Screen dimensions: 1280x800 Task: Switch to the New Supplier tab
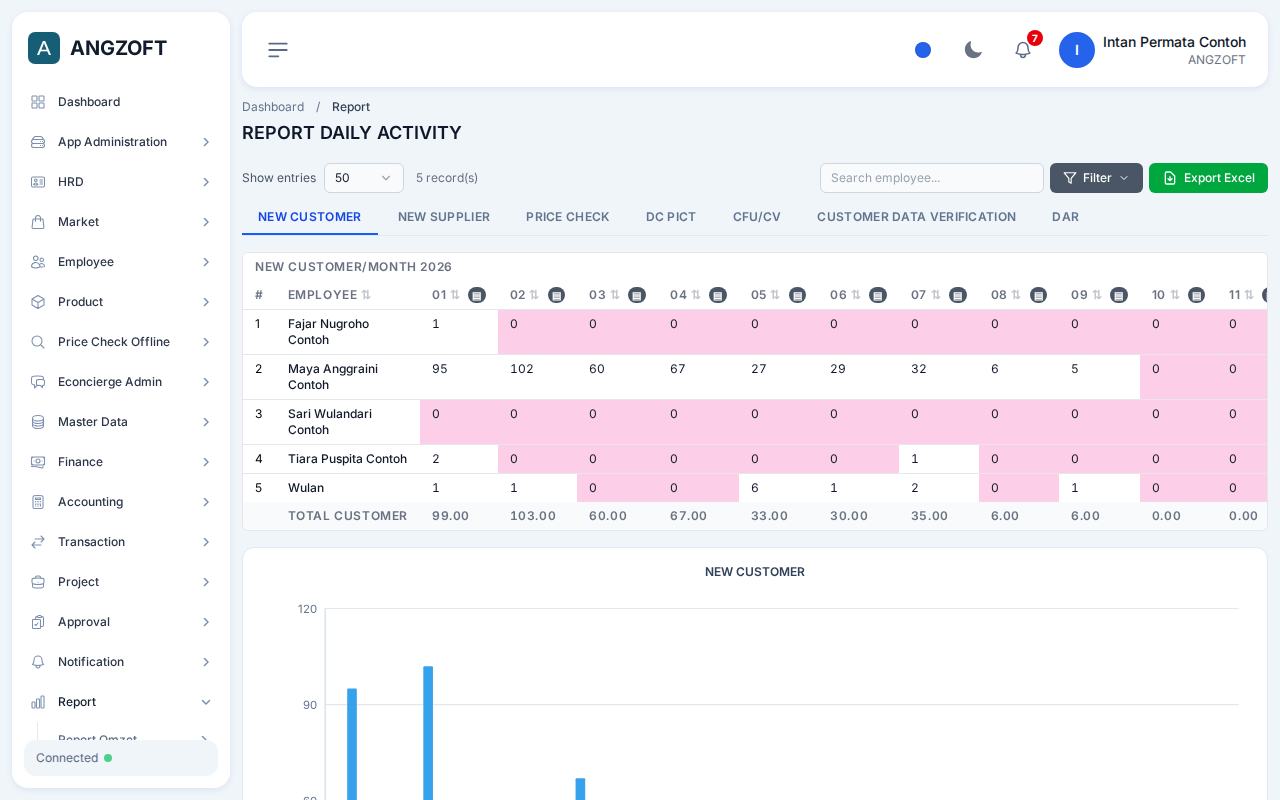coord(444,217)
